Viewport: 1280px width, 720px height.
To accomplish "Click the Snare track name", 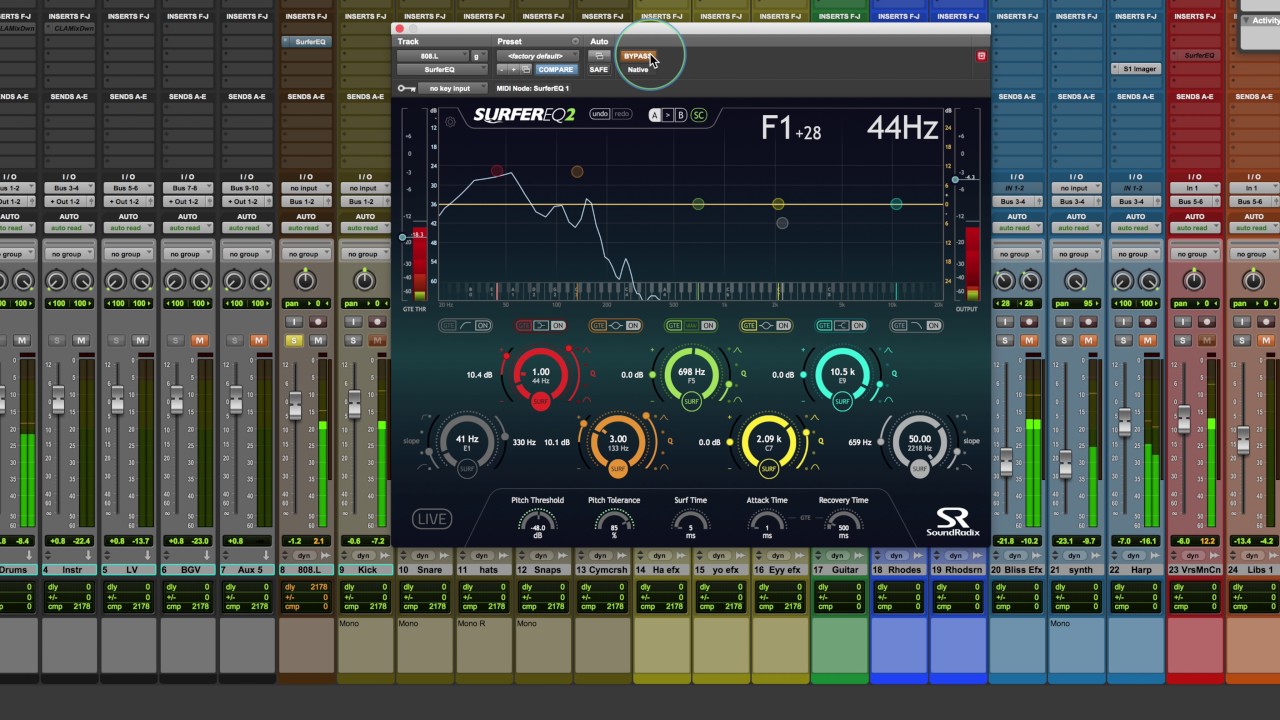I will [x=430, y=570].
